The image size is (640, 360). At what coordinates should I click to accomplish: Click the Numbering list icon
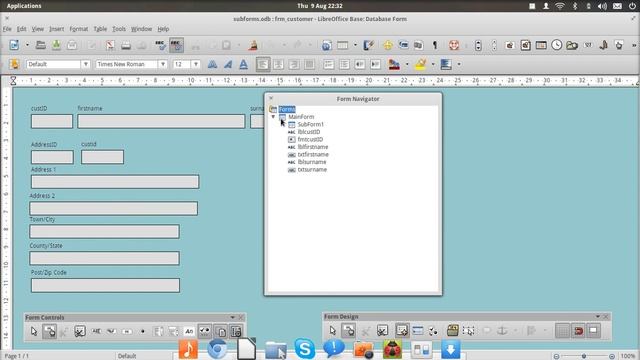pyautogui.click(x=329, y=64)
